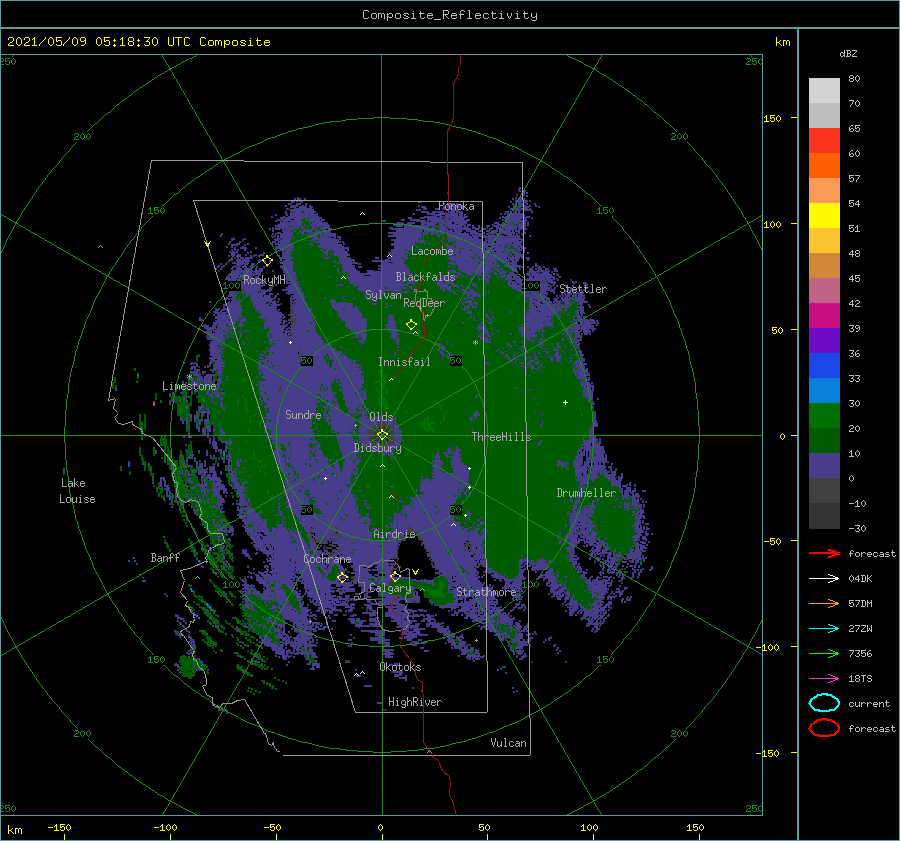Click the Blackfalds label
This screenshot has height=841, width=900.
[425, 277]
